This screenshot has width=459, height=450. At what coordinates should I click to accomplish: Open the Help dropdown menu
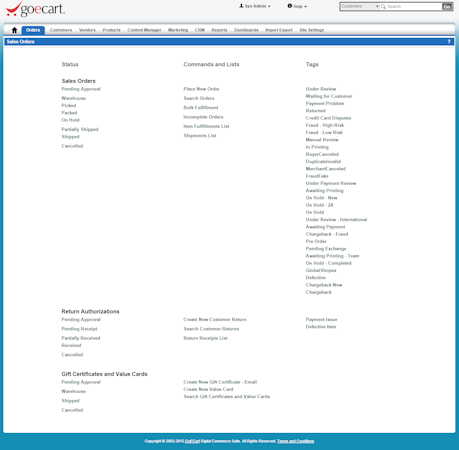tap(297, 6)
